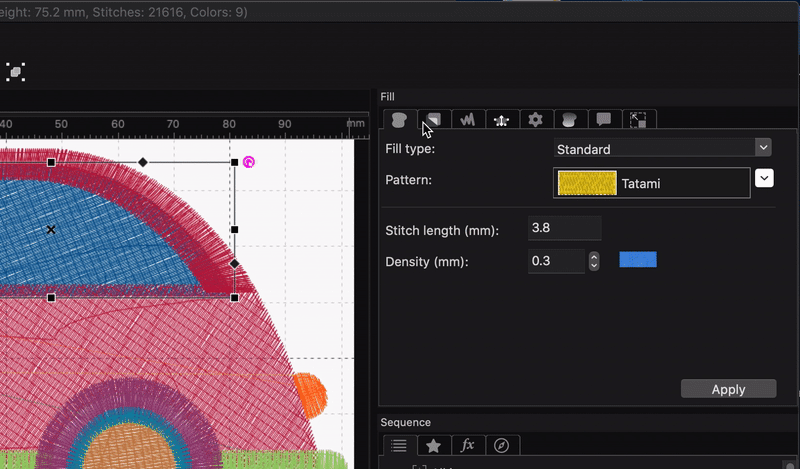
Task: Switch to the layered square tab icon
Action: coord(434,120)
